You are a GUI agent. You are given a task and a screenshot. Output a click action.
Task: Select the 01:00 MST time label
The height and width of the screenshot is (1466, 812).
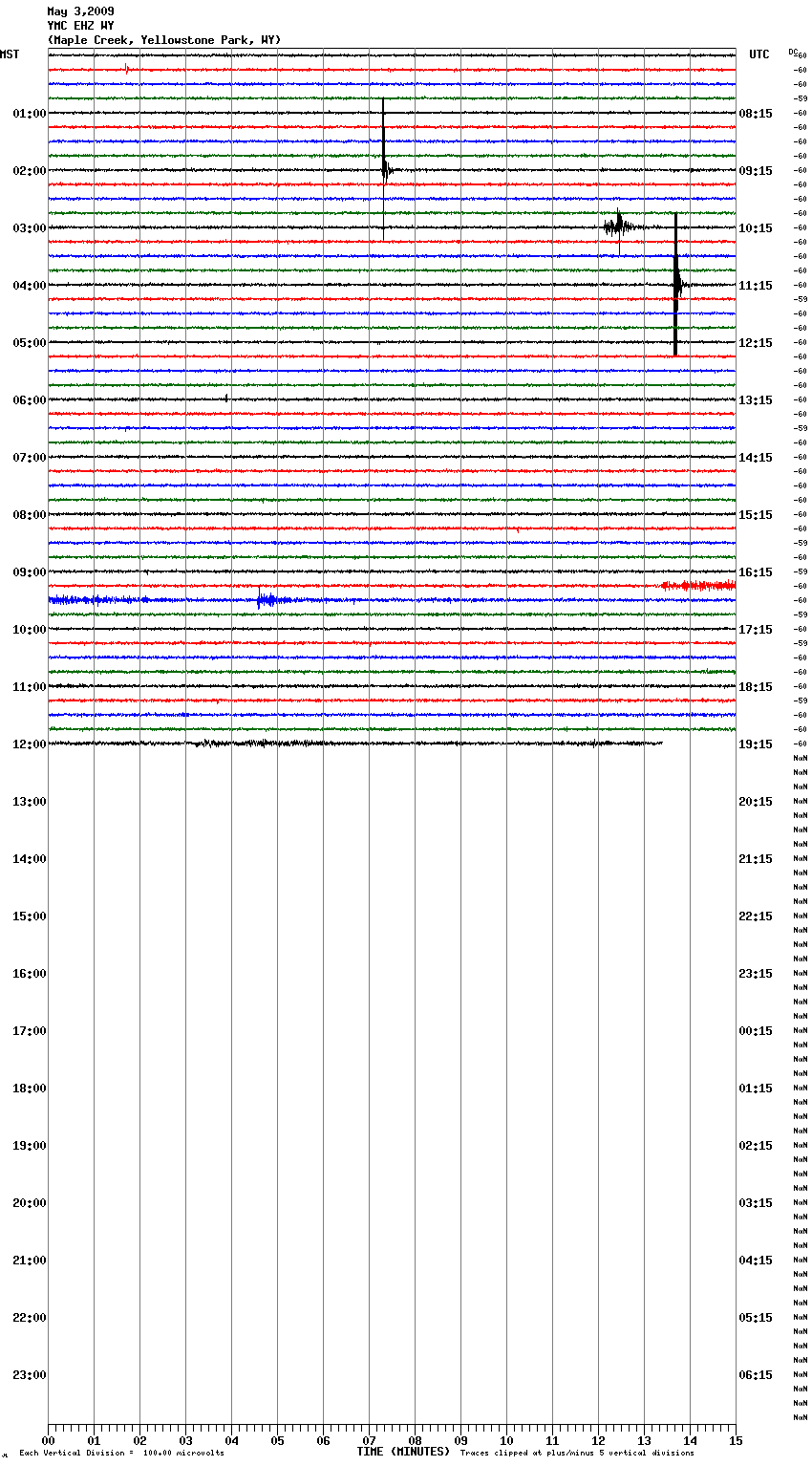(x=30, y=114)
